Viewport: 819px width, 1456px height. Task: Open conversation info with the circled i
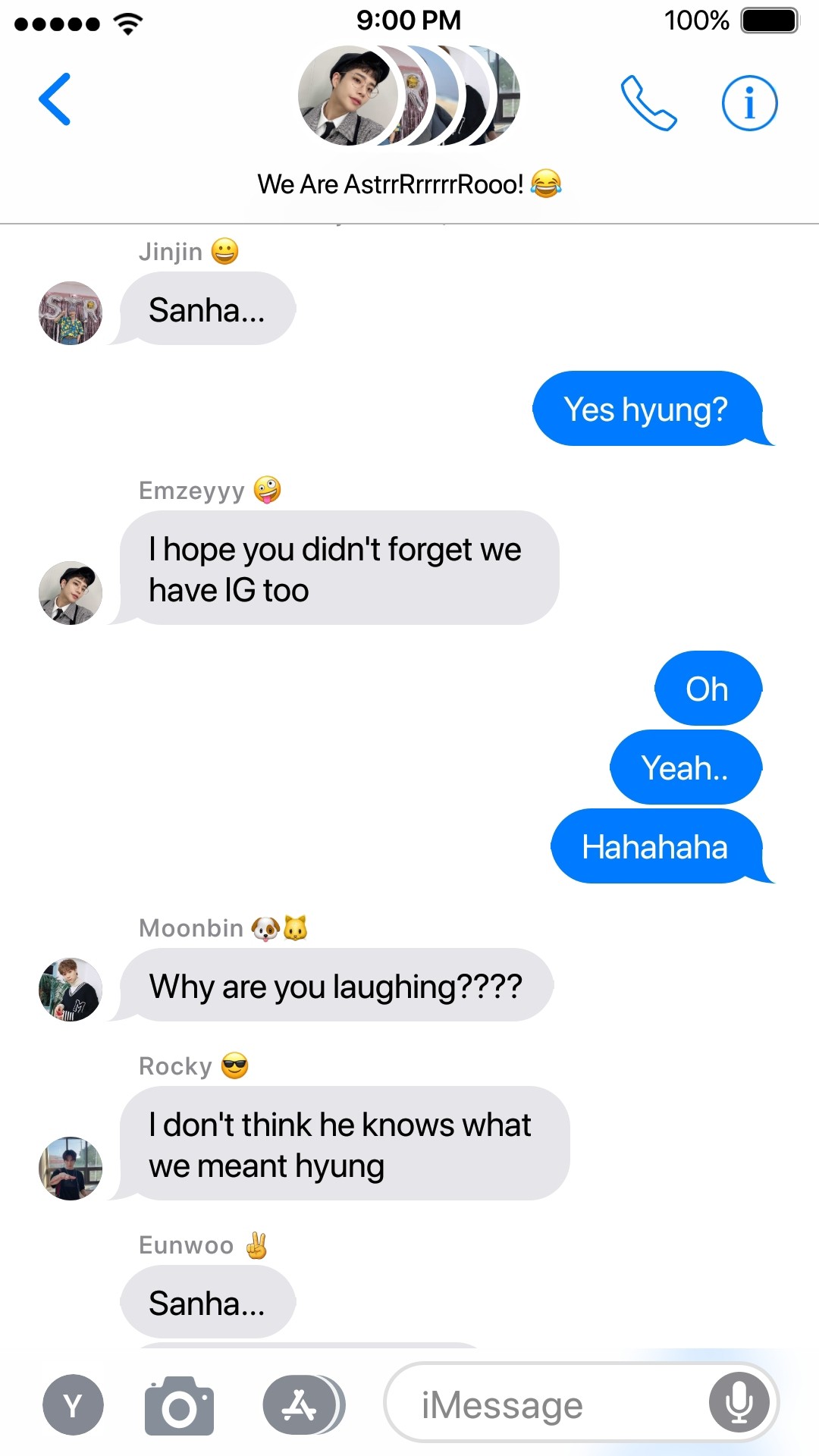(749, 102)
